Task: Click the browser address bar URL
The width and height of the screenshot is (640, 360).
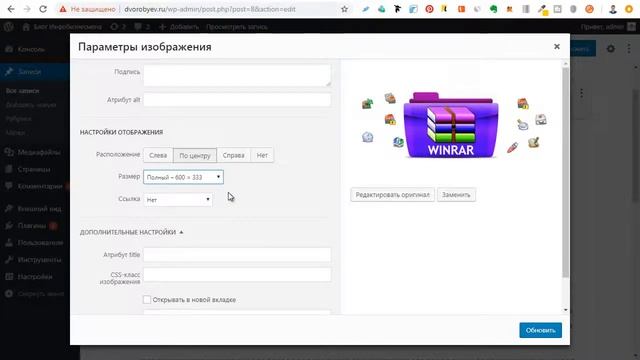Action: 210,9
